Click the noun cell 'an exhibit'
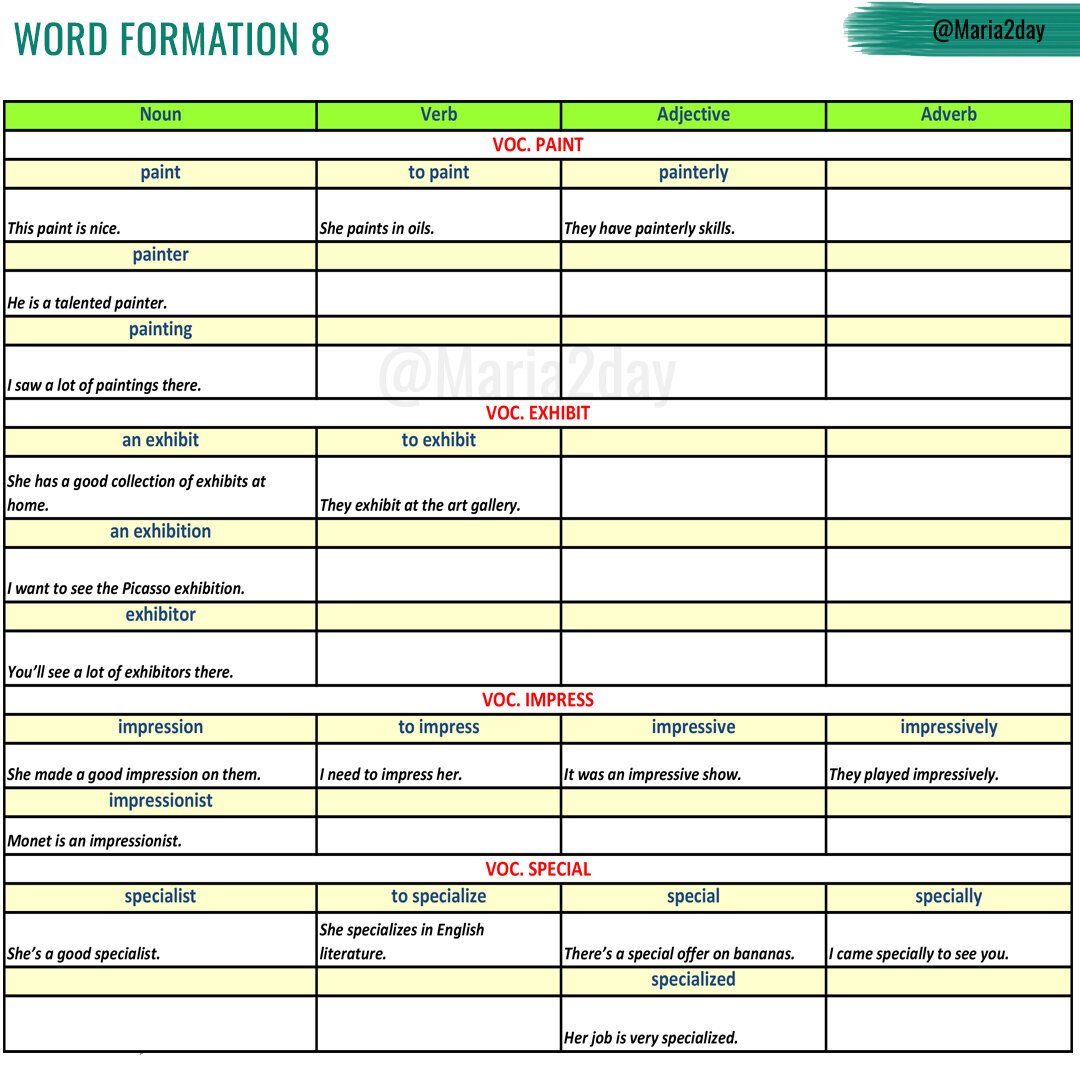 point(160,441)
